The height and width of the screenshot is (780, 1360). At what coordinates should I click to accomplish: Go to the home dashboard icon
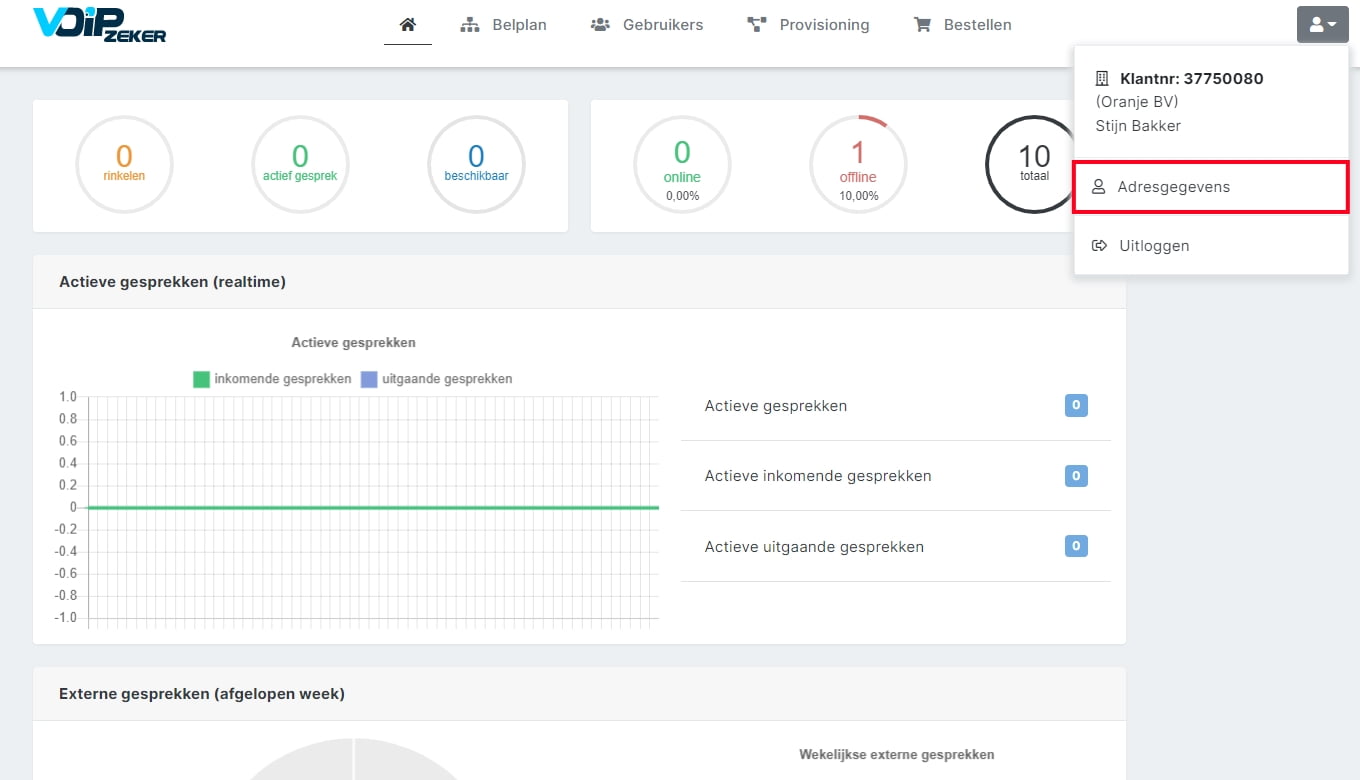pos(407,25)
